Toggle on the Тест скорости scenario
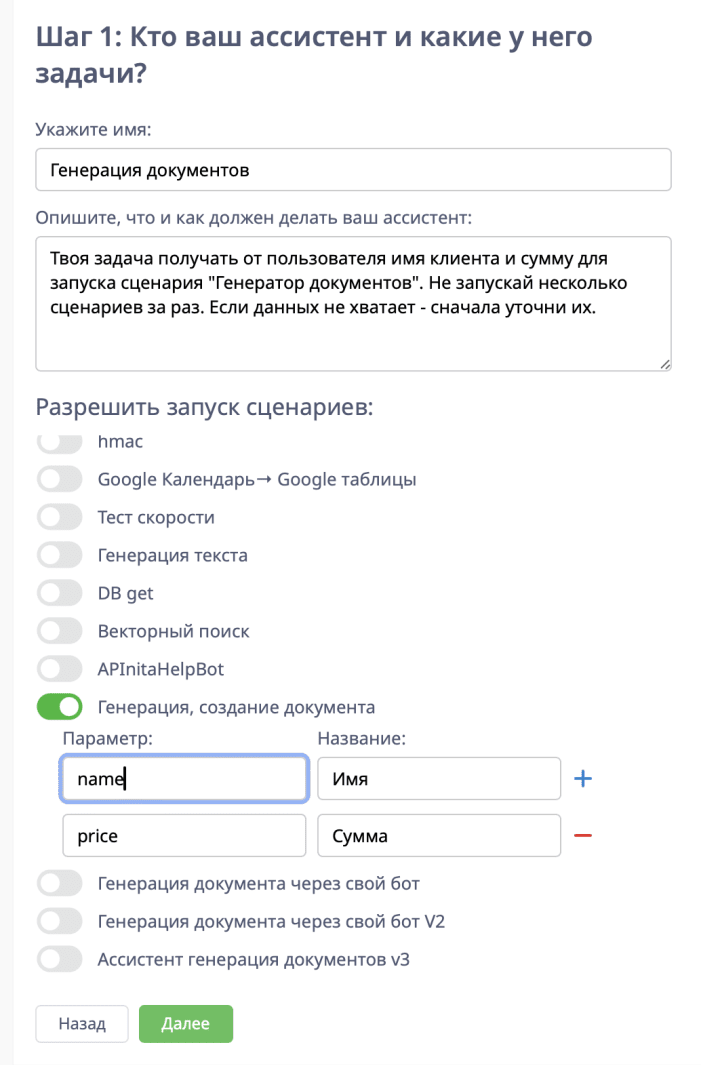701x1065 pixels. [x=59, y=517]
